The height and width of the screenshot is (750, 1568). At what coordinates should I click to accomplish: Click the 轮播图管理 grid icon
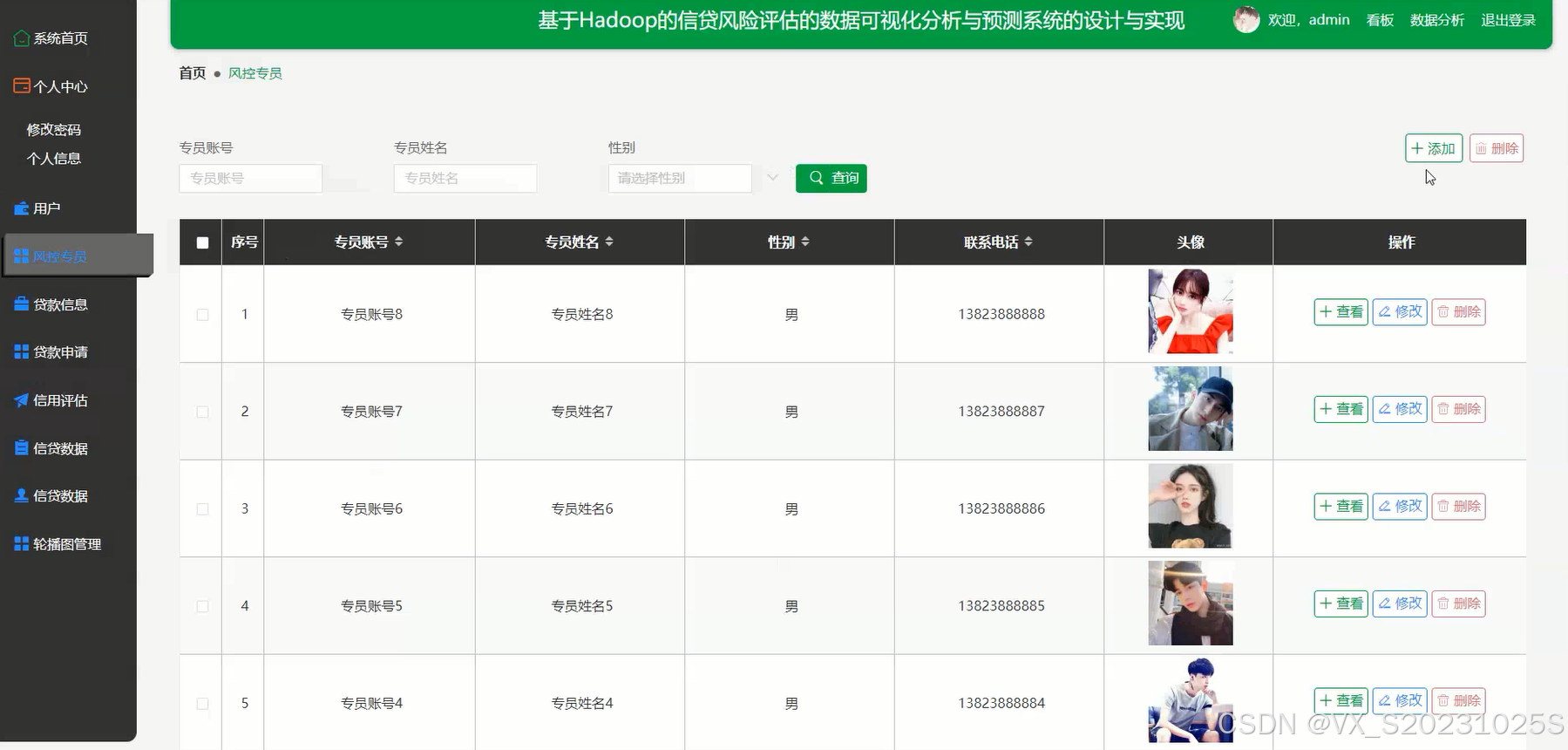coord(22,543)
